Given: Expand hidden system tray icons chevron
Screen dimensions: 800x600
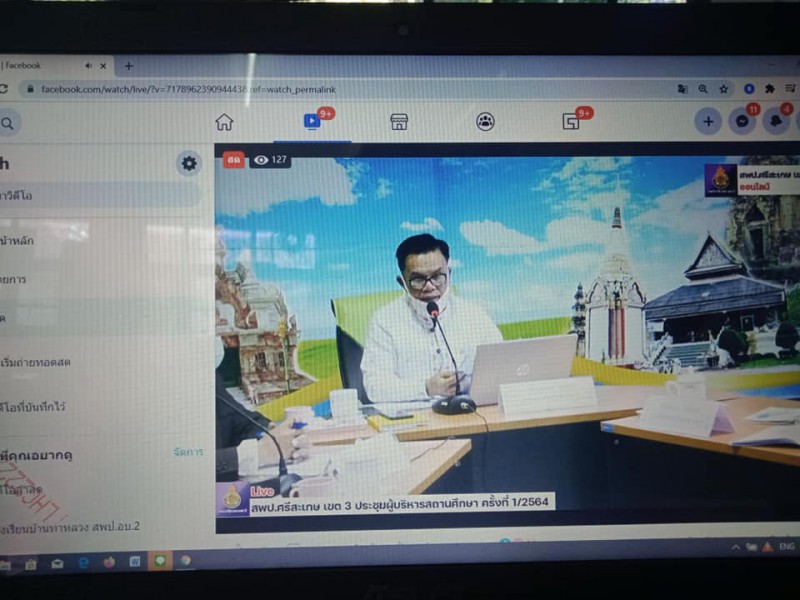Looking at the screenshot, I should [x=736, y=547].
